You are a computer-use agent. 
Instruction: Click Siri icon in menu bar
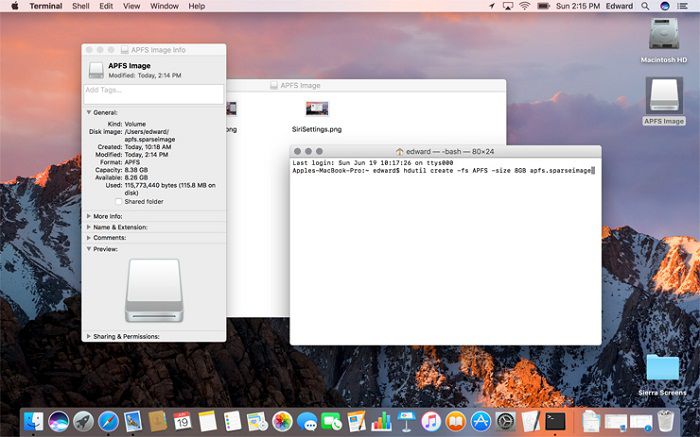[665, 6]
